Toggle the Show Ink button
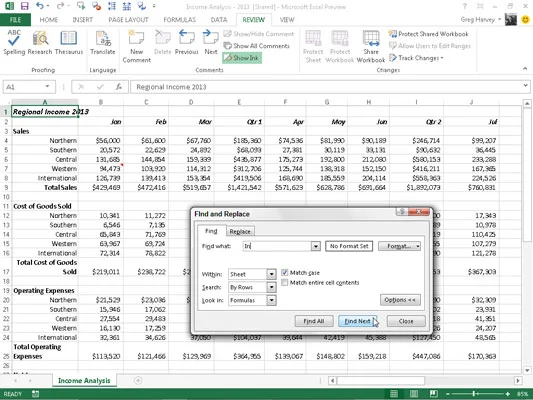 click(x=242, y=58)
